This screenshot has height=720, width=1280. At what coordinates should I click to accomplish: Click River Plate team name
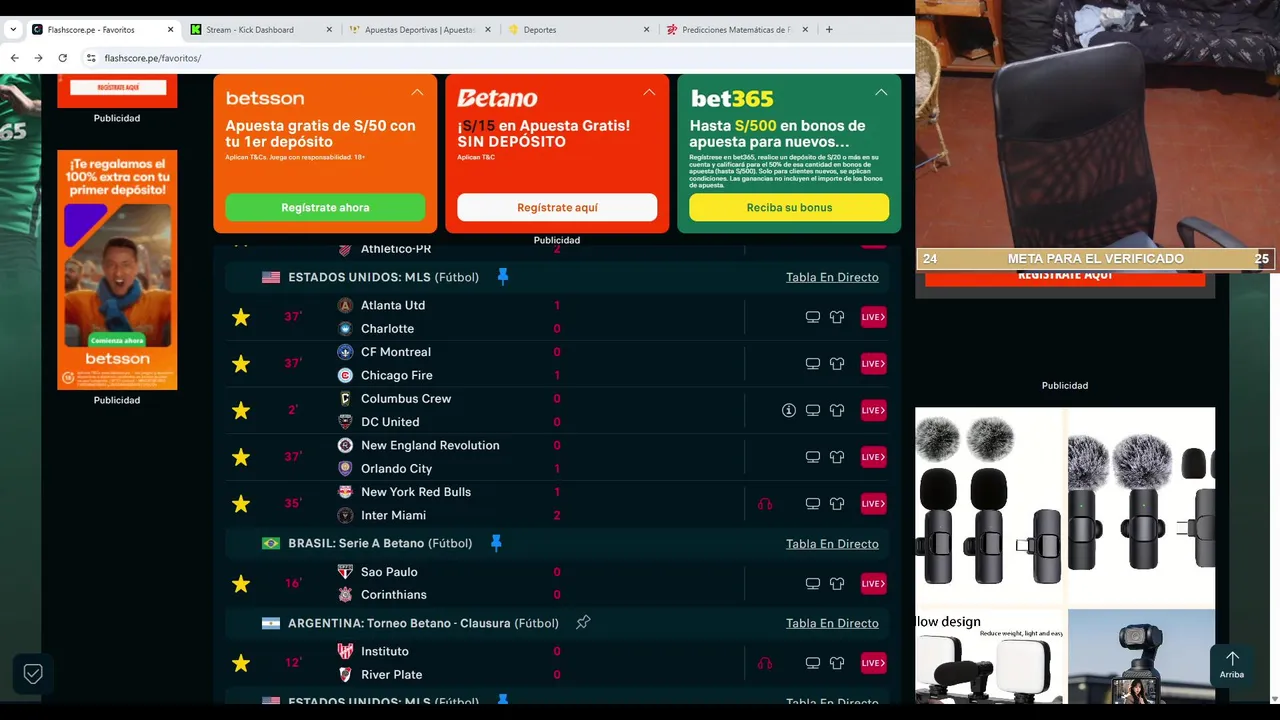(x=391, y=675)
